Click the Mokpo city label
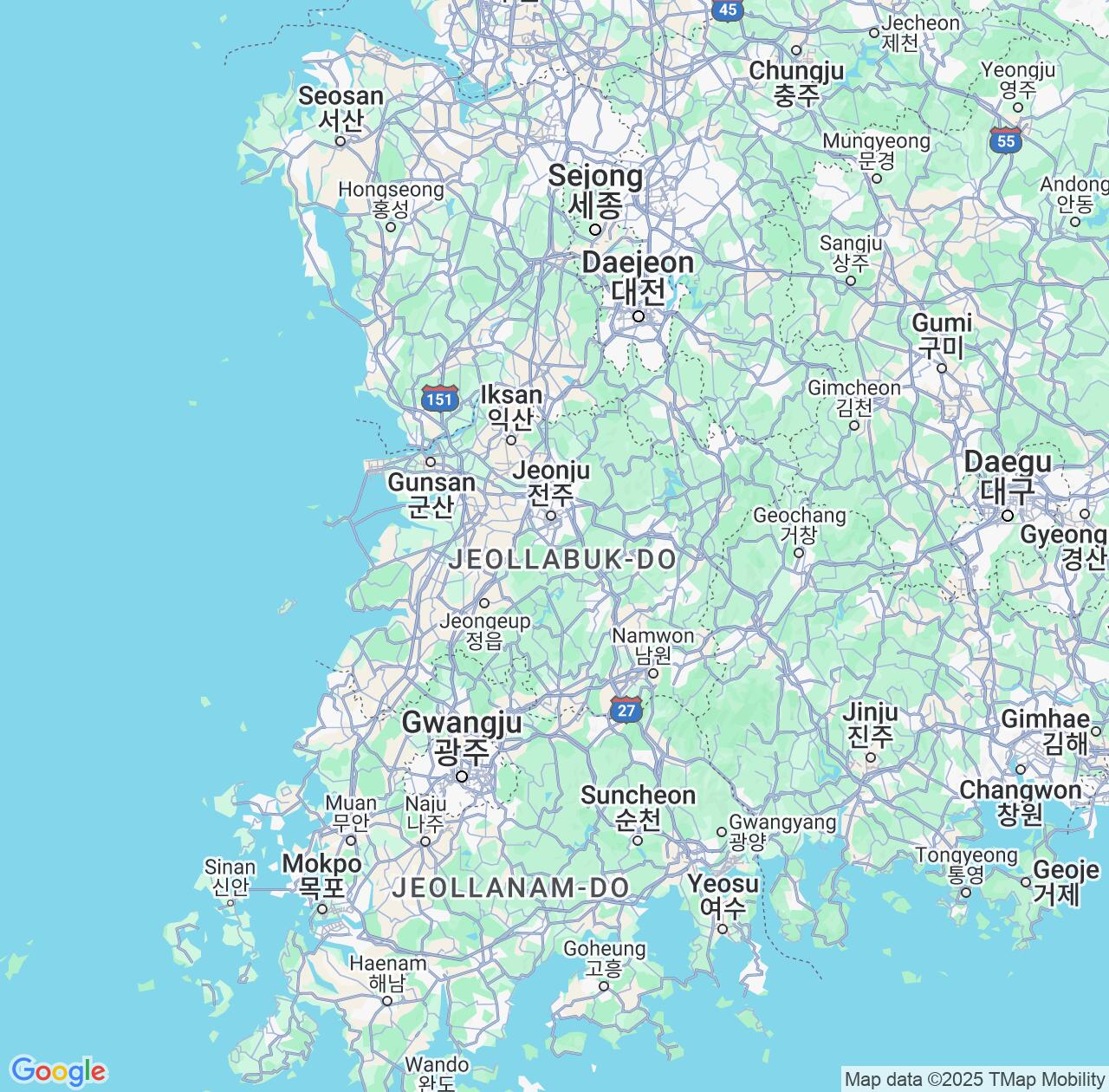 (x=321, y=875)
